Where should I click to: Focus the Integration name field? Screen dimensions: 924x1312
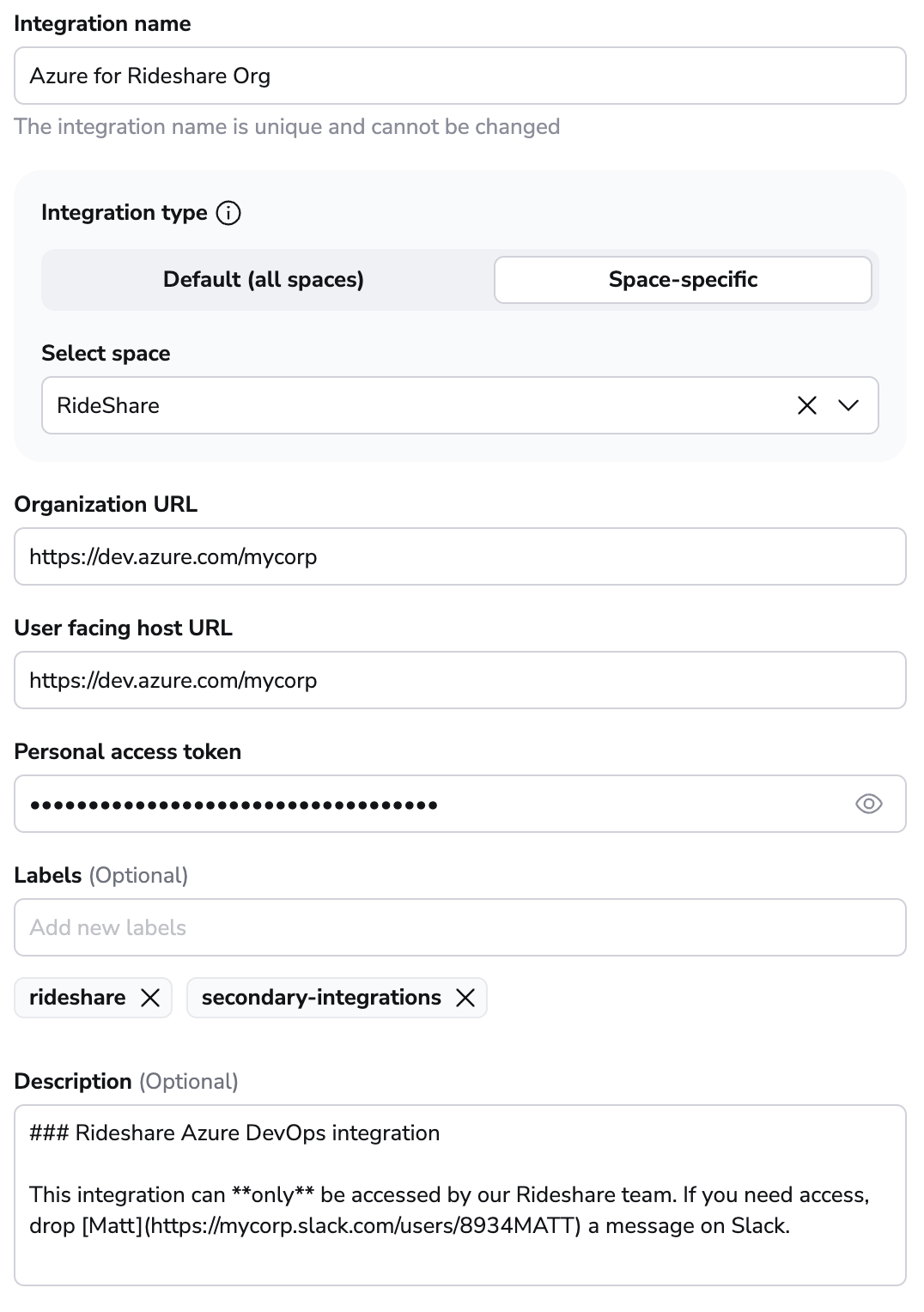click(x=459, y=76)
